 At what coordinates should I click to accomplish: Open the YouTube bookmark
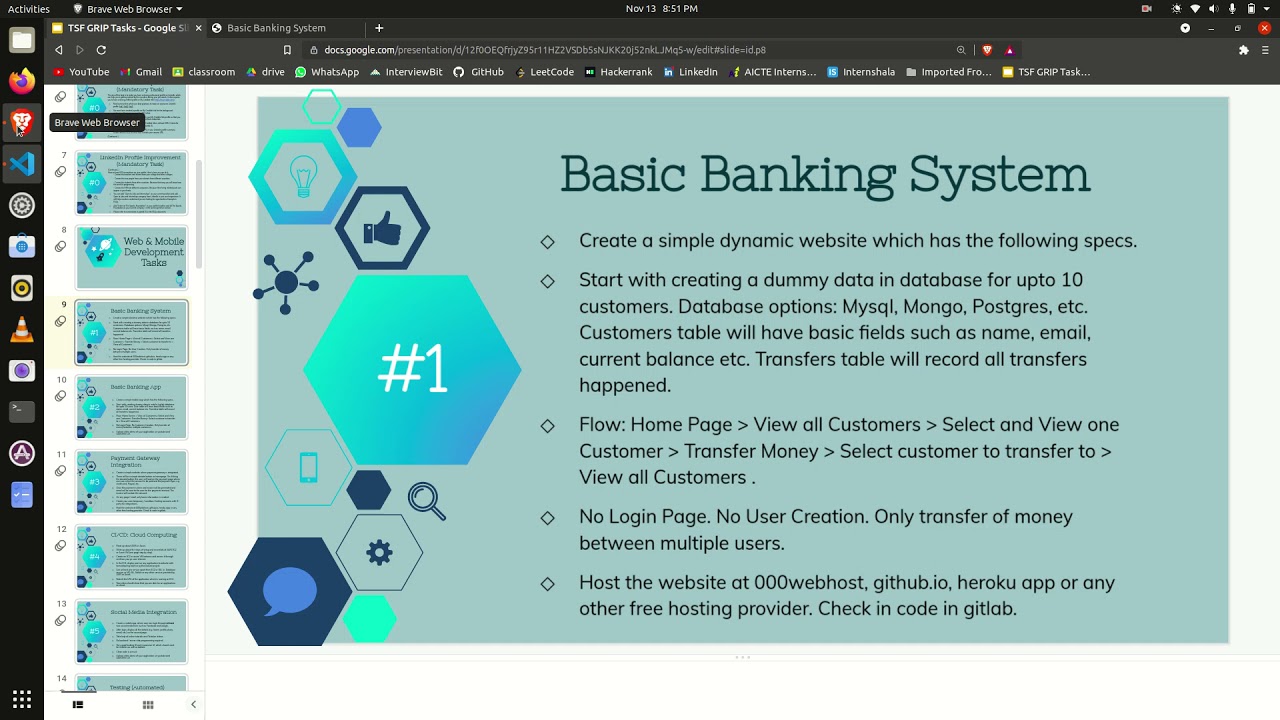[81, 72]
